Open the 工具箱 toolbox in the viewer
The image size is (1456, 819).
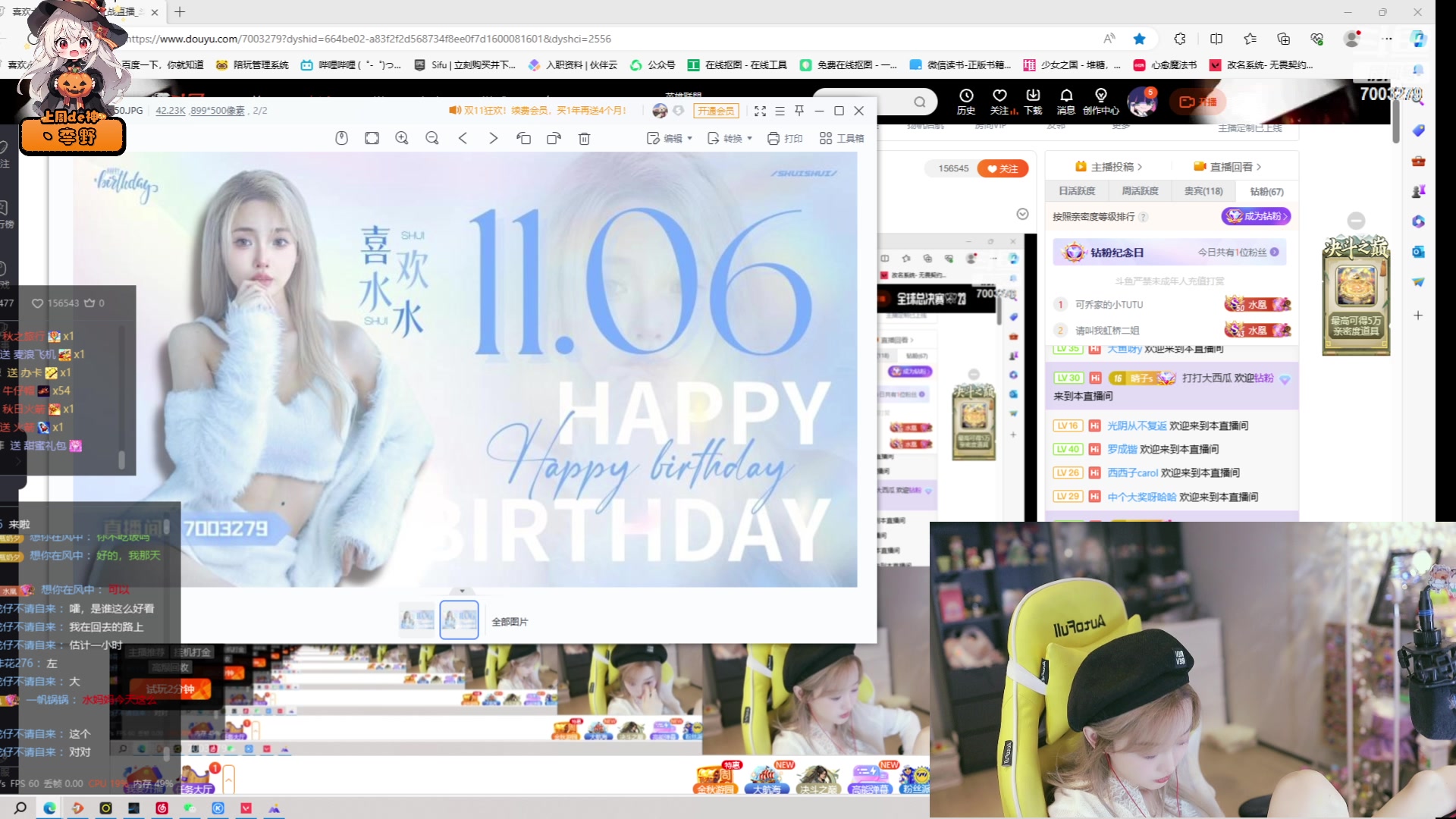click(x=842, y=138)
